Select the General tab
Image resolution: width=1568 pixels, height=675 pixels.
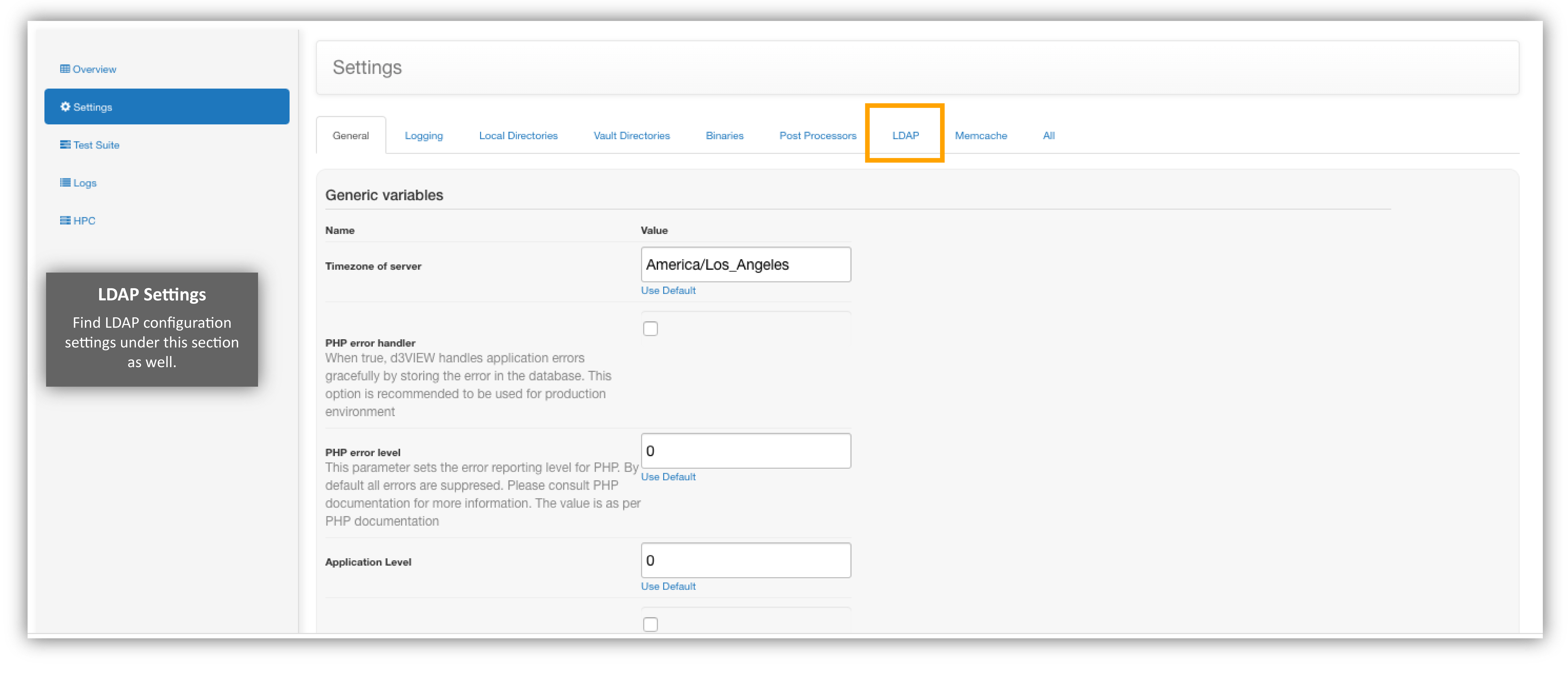351,135
